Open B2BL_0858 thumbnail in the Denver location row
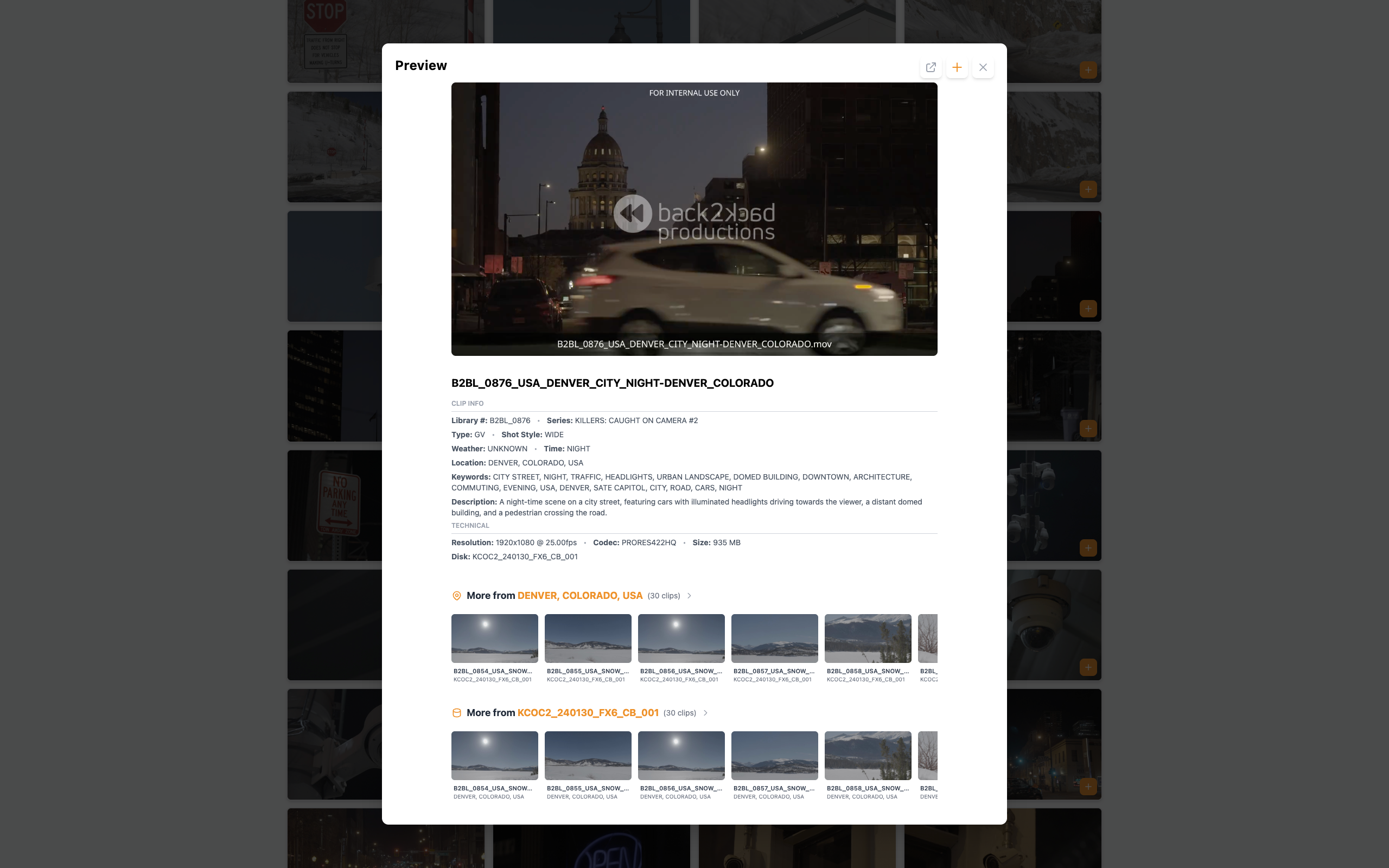 (x=868, y=639)
